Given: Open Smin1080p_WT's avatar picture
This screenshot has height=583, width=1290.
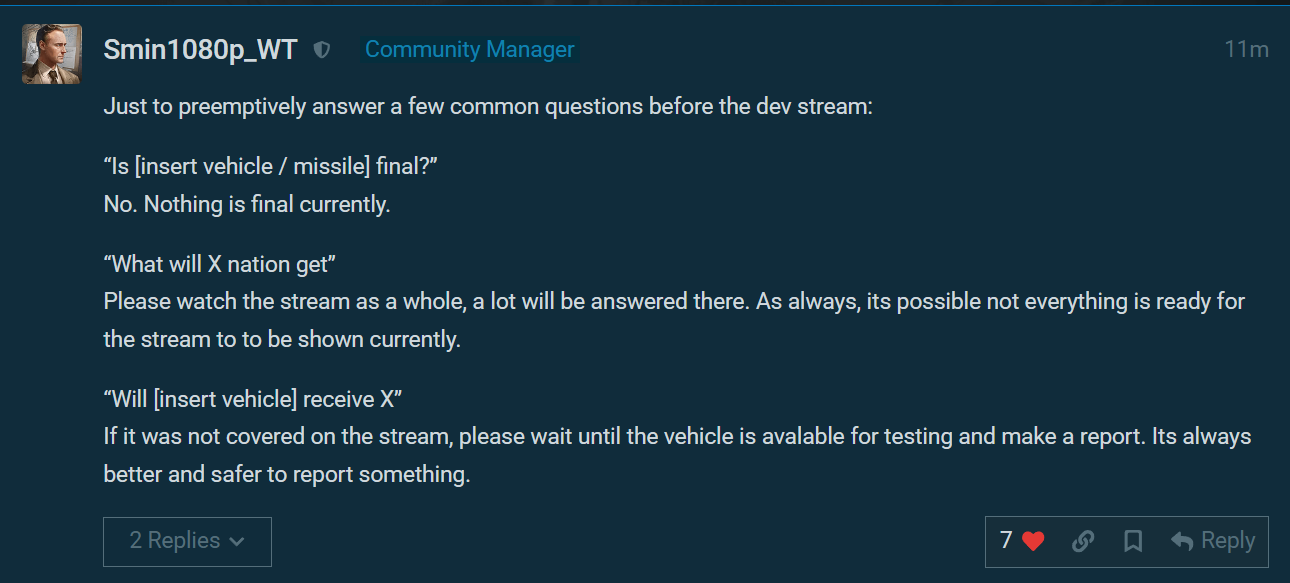Looking at the screenshot, I should 52,53.
